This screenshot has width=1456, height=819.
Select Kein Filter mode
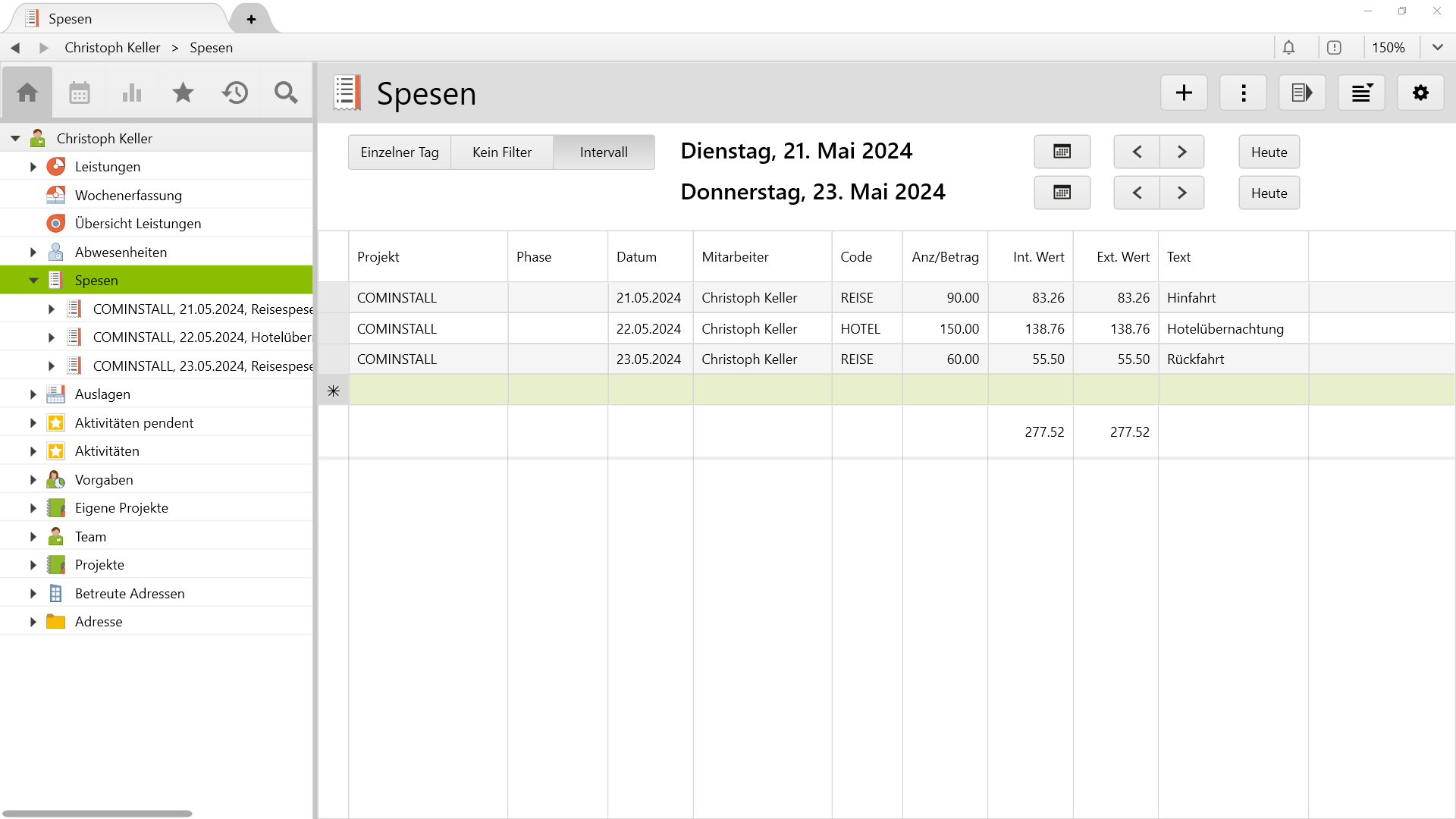[502, 152]
